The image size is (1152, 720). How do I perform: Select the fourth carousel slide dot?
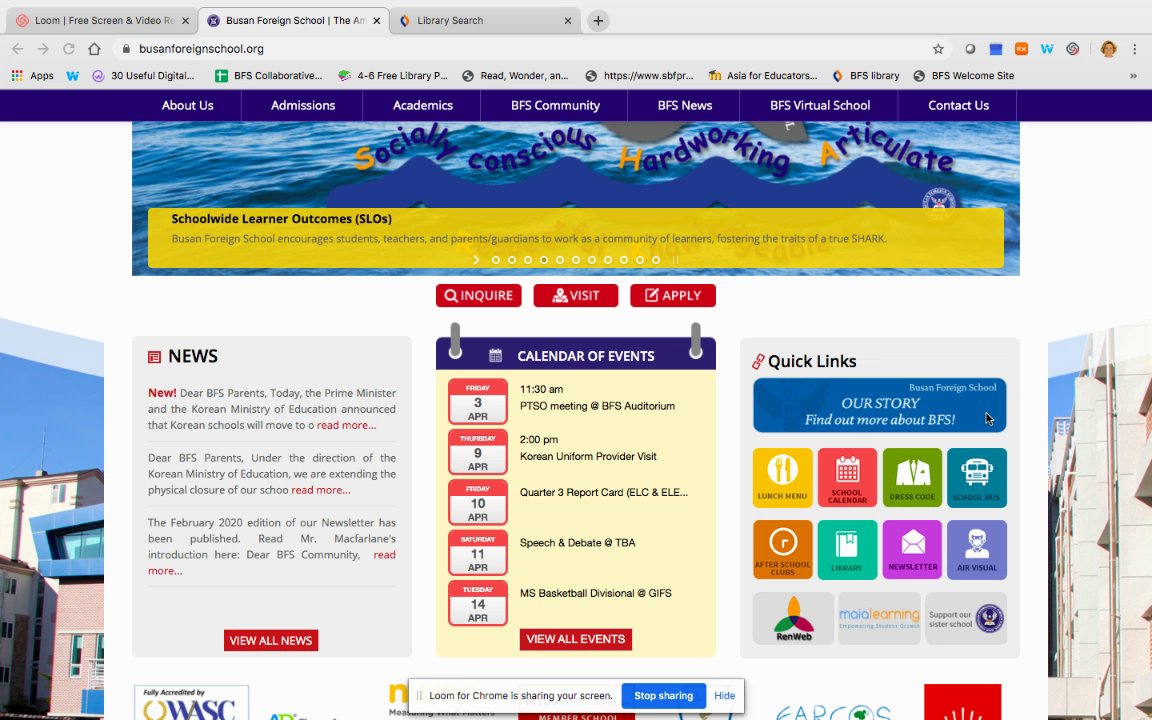click(x=544, y=260)
